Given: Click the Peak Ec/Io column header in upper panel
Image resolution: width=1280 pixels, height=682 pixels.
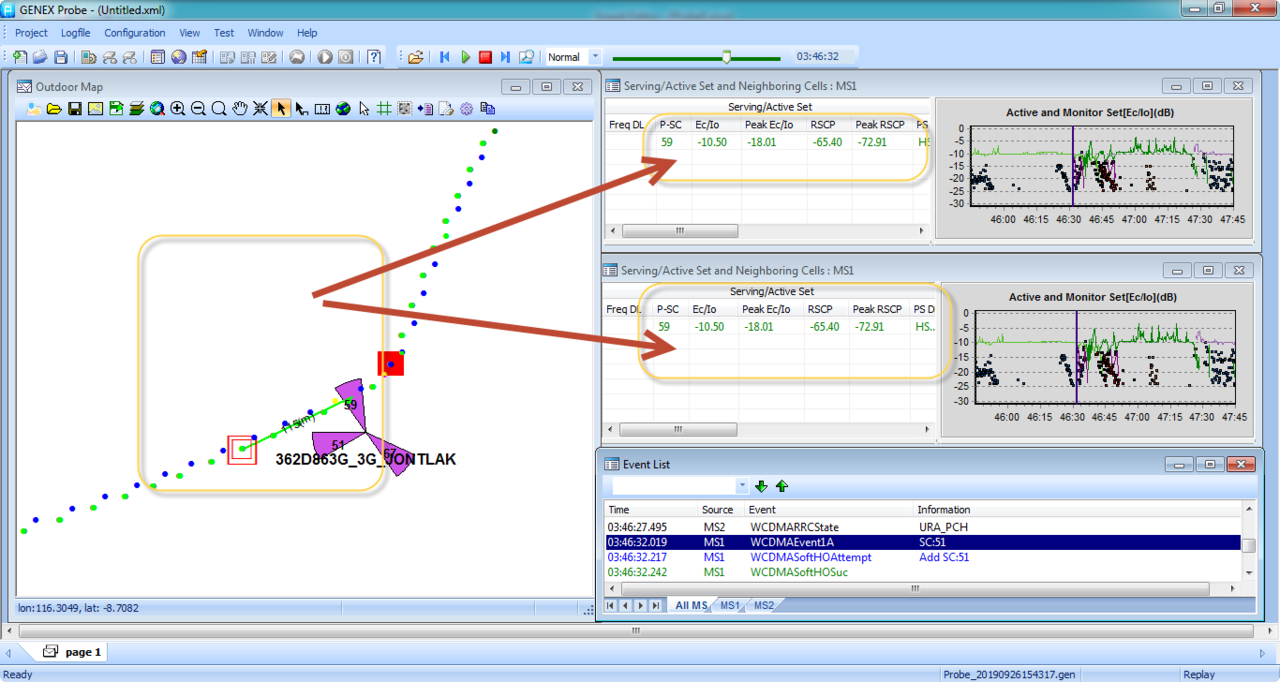Looking at the screenshot, I should pyautogui.click(x=770, y=125).
